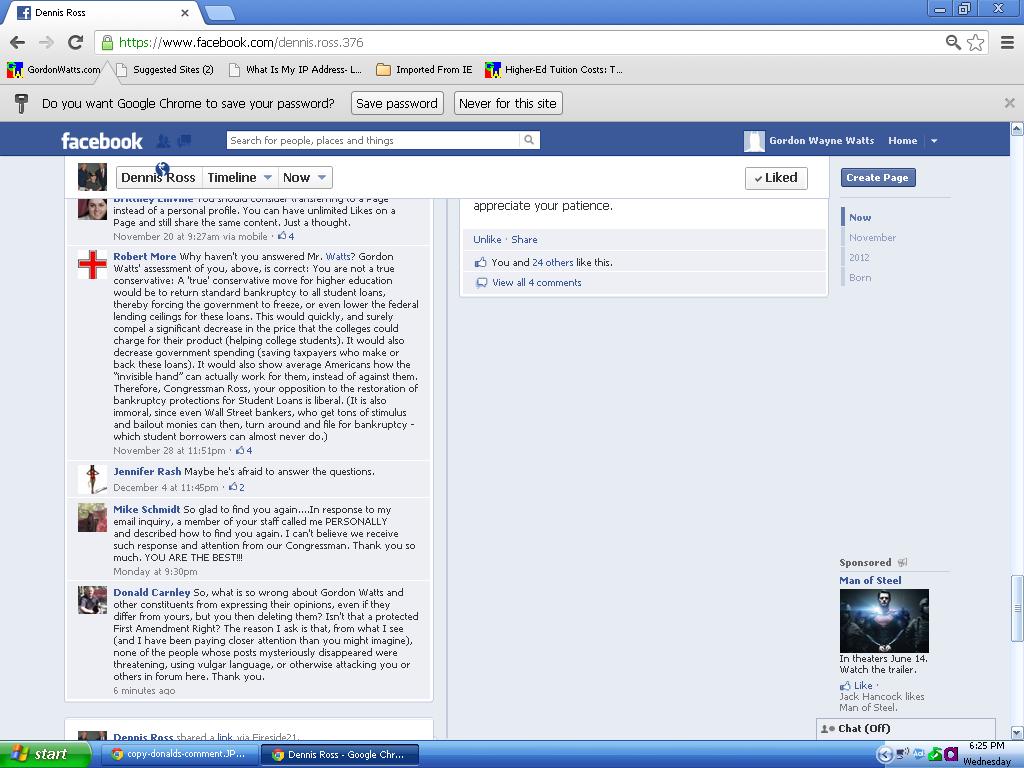
Task: Click Robert More's red cross avatar
Action: tap(92, 264)
